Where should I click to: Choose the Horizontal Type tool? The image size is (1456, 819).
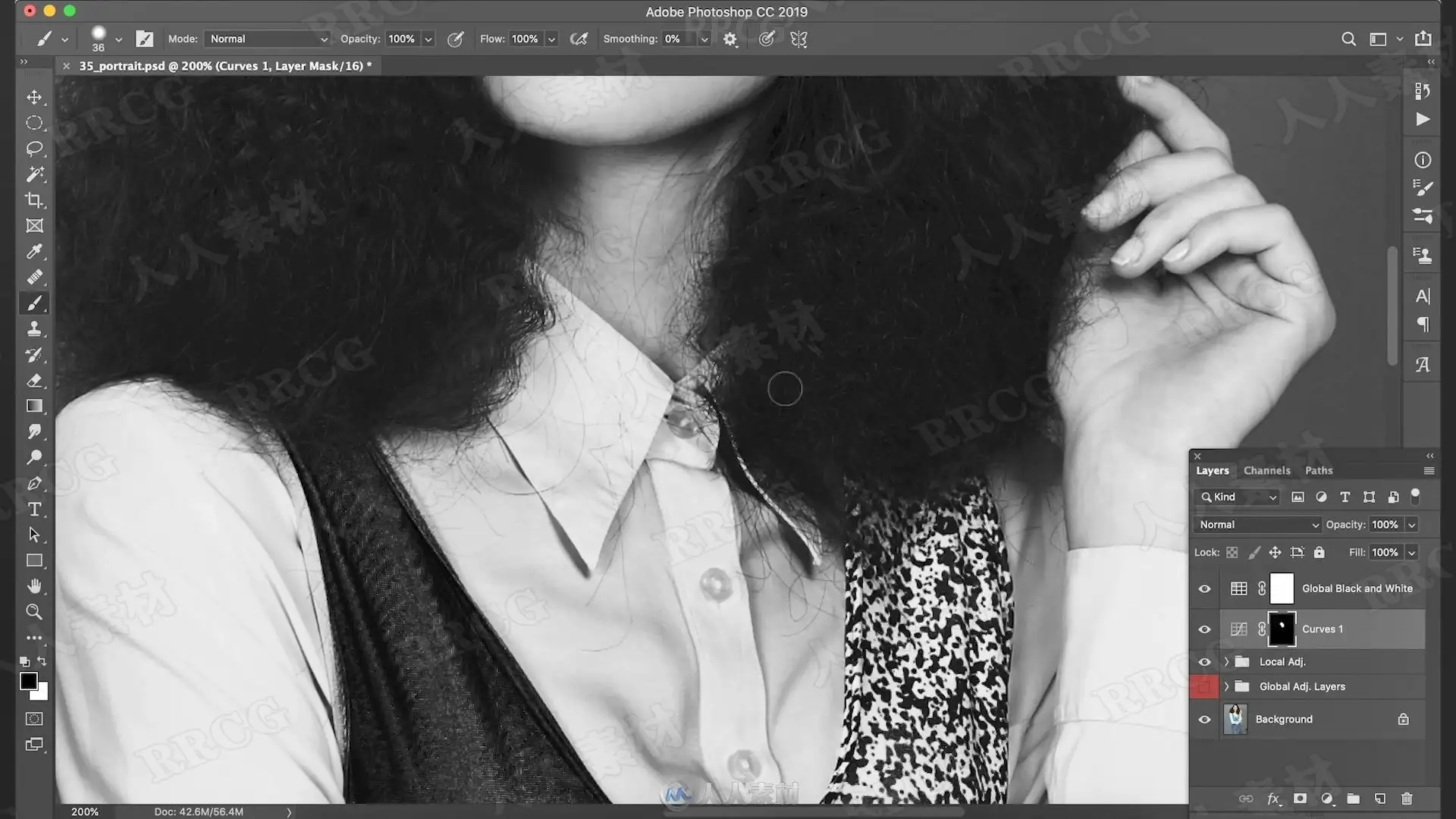[x=34, y=510]
